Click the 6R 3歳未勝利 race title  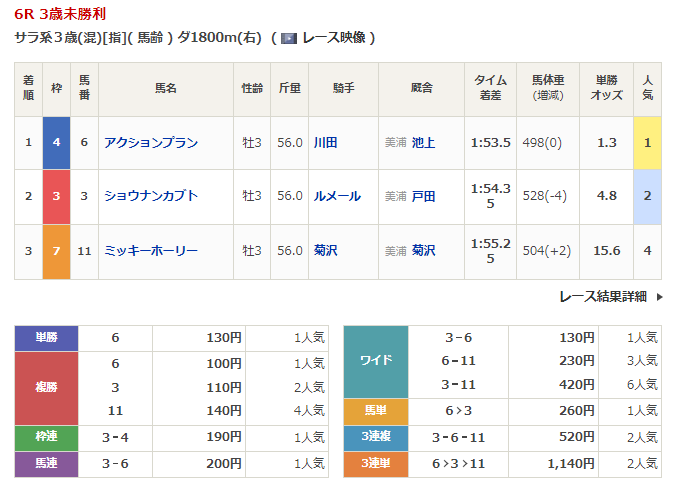point(60,14)
